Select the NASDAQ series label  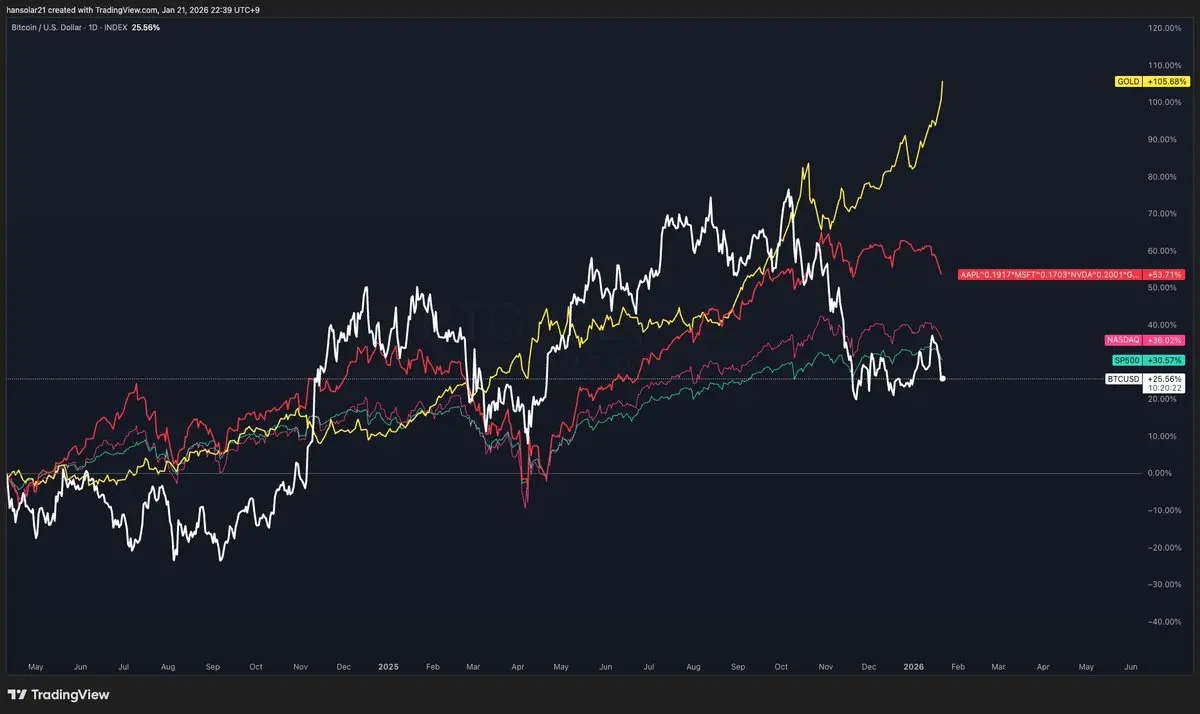coord(1122,340)
